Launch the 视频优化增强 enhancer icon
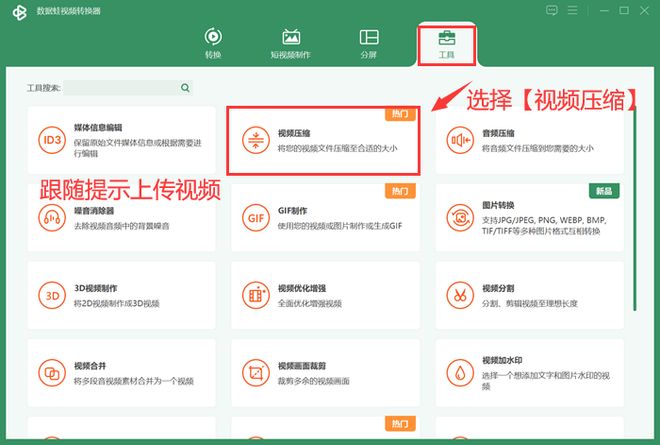Screen dimensions: 660x445 coord(255,295)
